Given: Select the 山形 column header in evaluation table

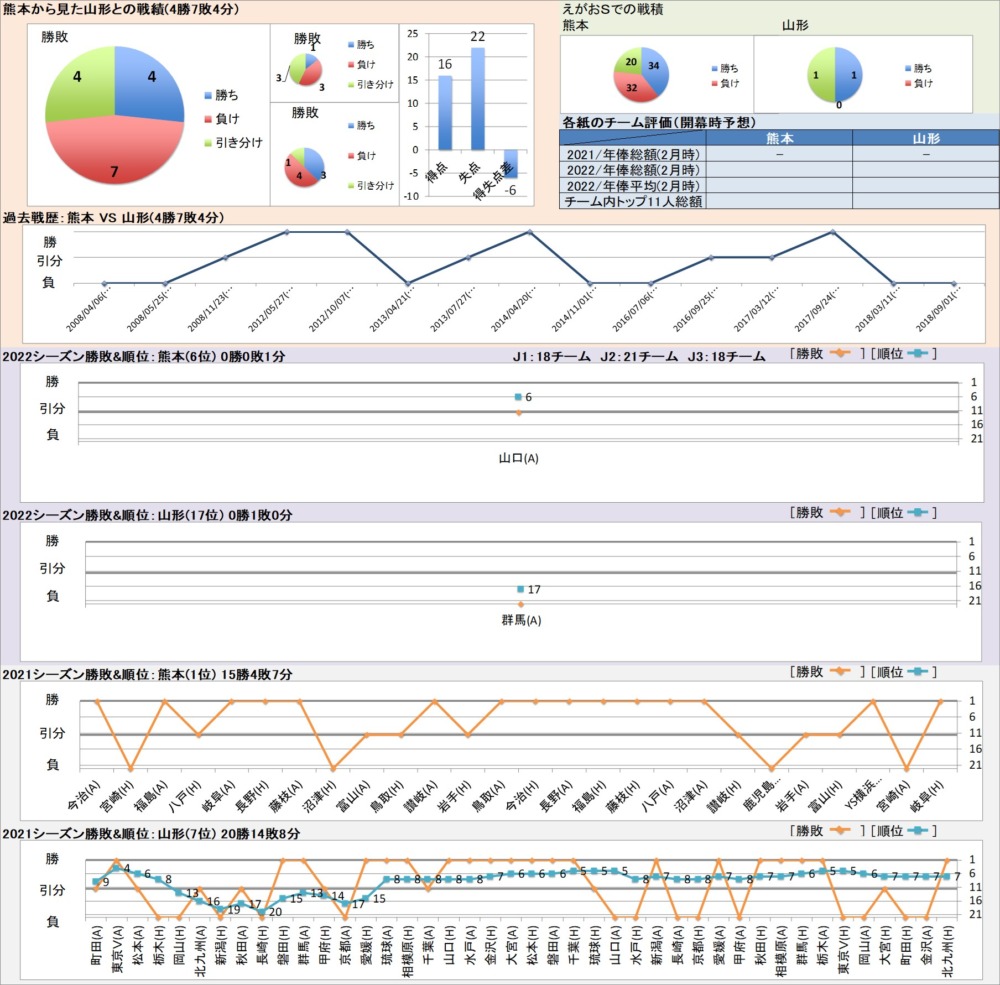Looking at the screenshot, I should (925, 139).
